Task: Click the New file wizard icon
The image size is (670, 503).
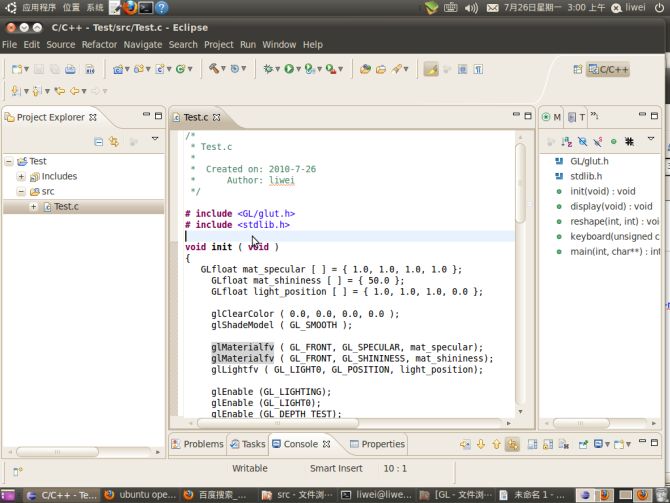Action: click(17, 69)
